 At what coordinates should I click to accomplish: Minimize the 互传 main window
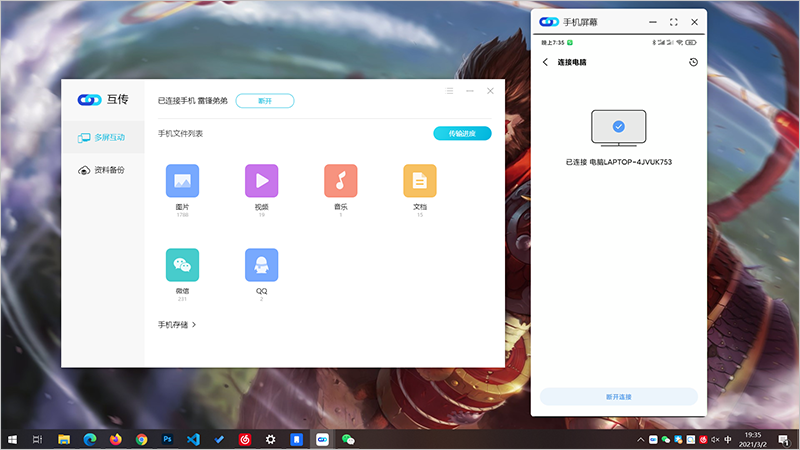click(470, 91)
